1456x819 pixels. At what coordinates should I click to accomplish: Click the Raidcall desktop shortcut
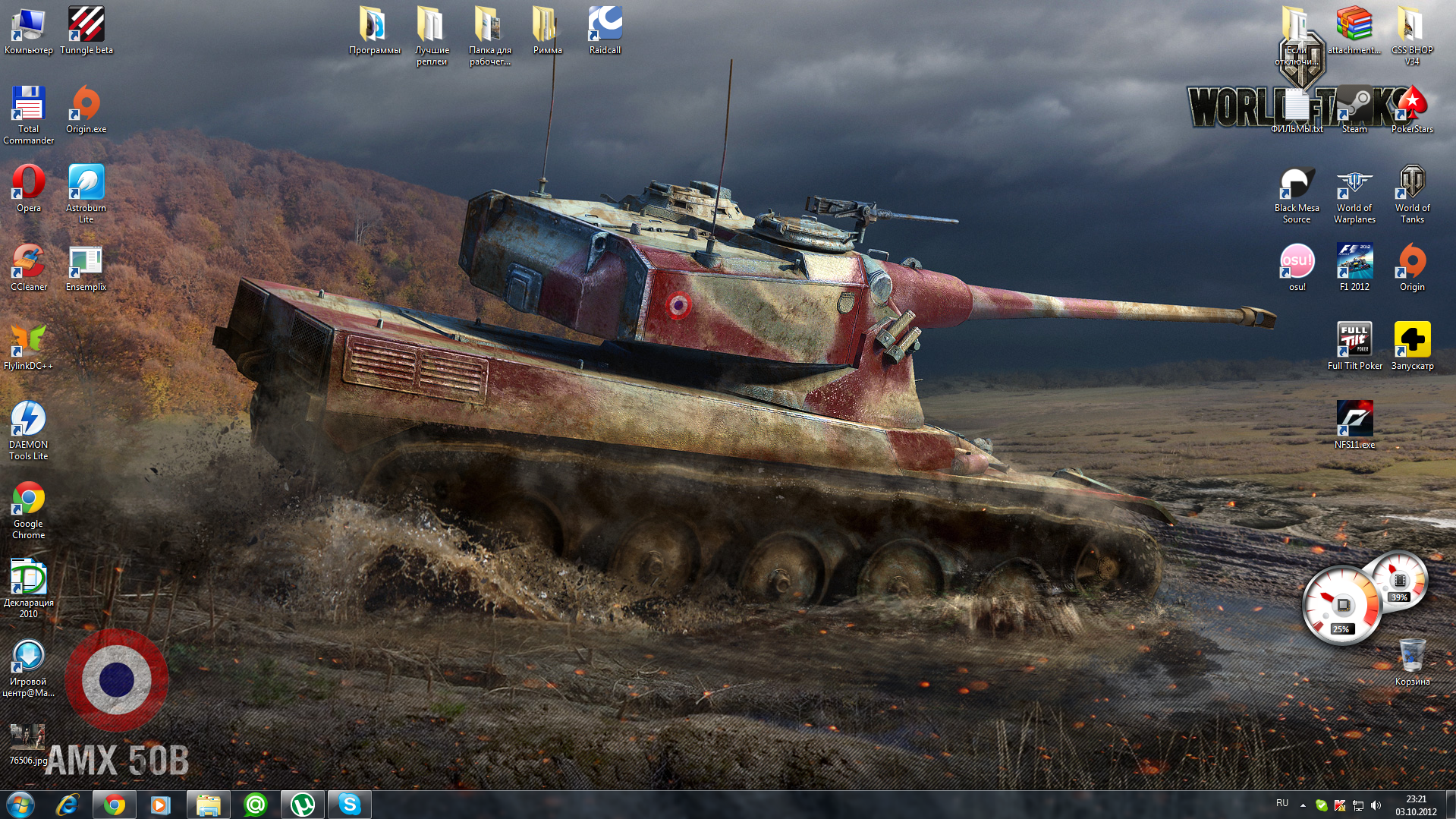[605, 30]
